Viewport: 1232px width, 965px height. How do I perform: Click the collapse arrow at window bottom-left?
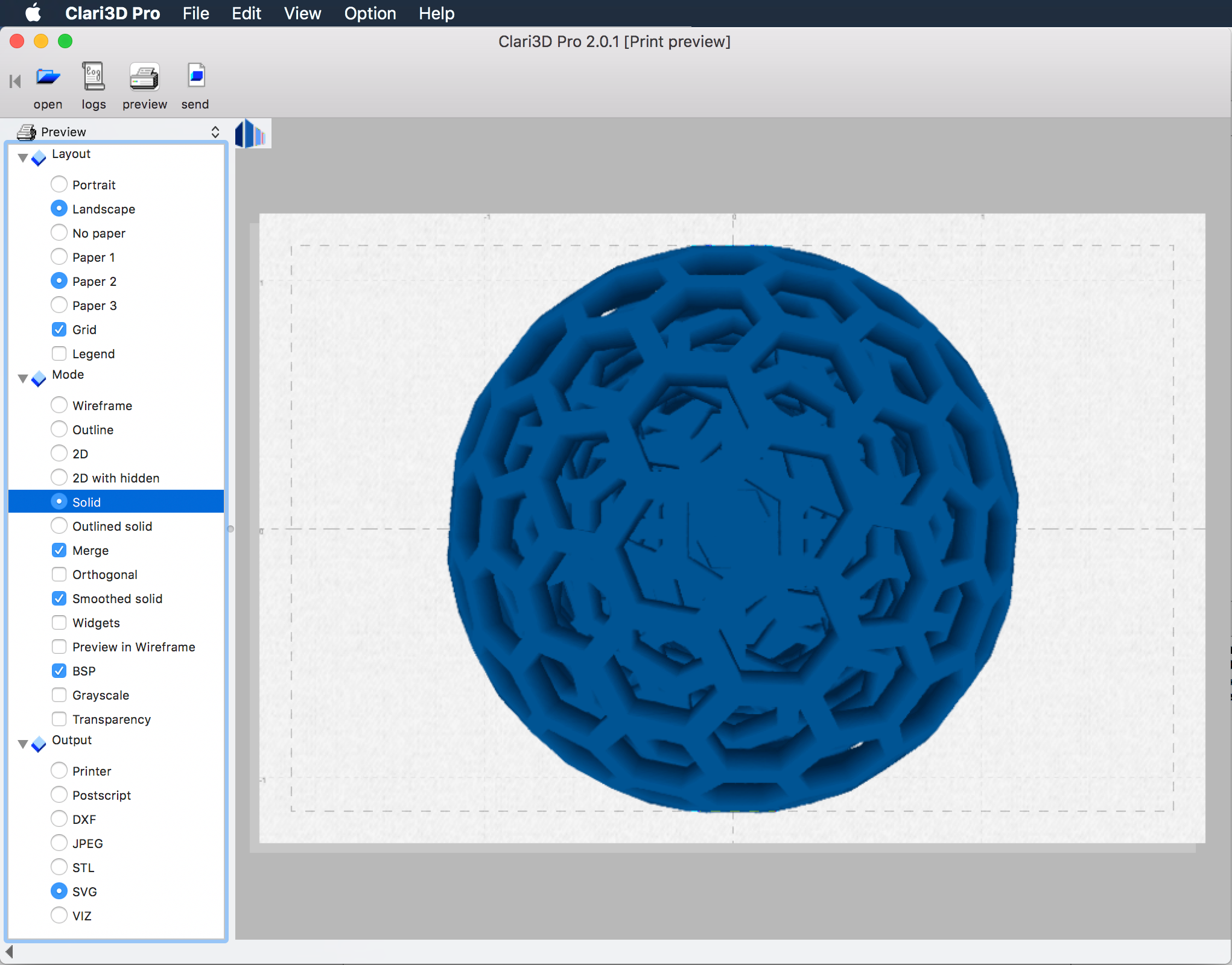click(x=9, y=952)
